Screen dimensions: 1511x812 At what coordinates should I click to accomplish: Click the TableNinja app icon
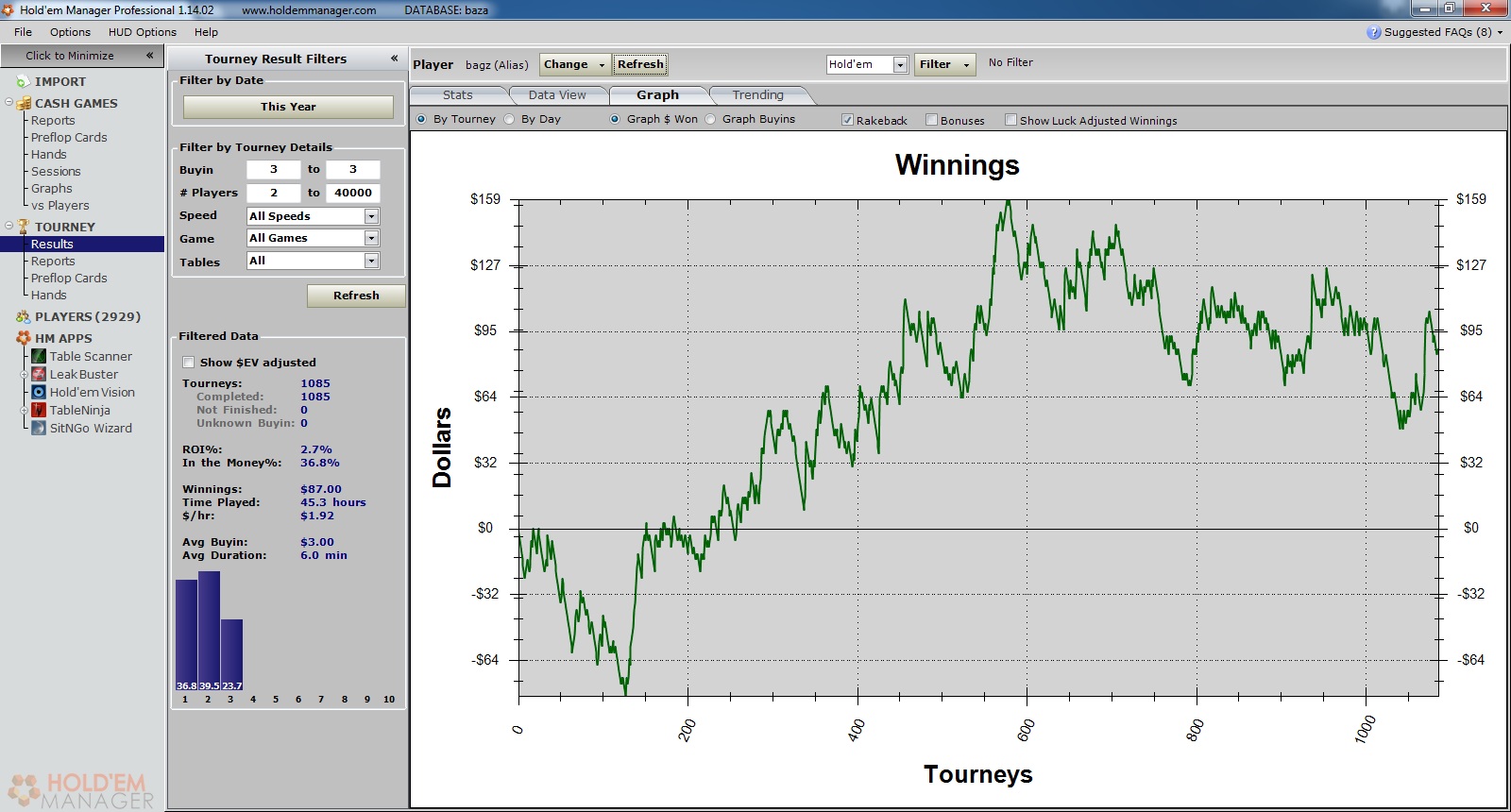(39, 410)
